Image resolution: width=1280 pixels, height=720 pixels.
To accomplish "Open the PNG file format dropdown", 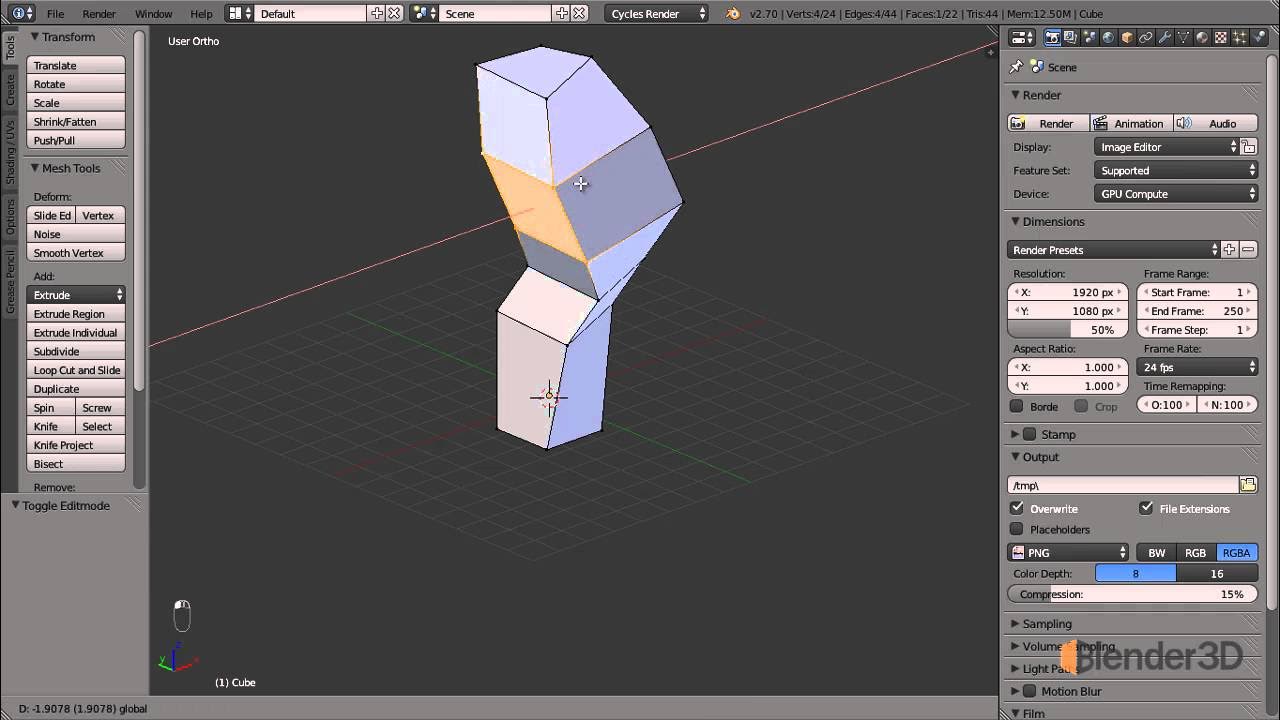I will [1068, 553].
